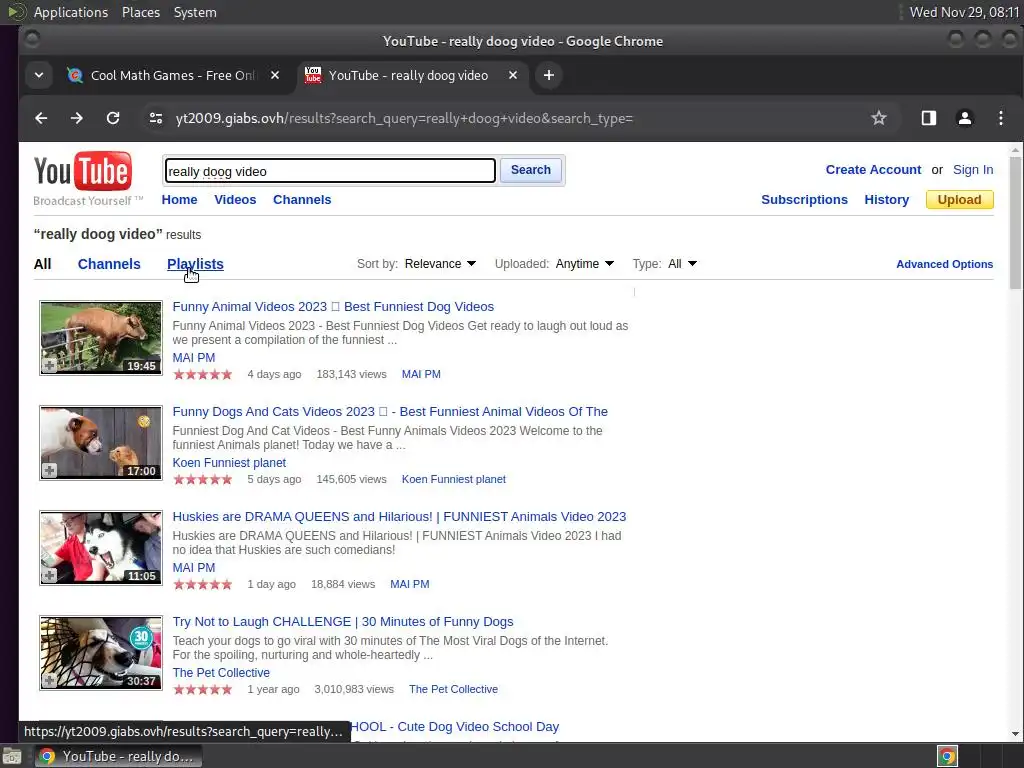1024x768 pixels.
Task: Click the Chrome back arrow
Action: tap(41, 118)
